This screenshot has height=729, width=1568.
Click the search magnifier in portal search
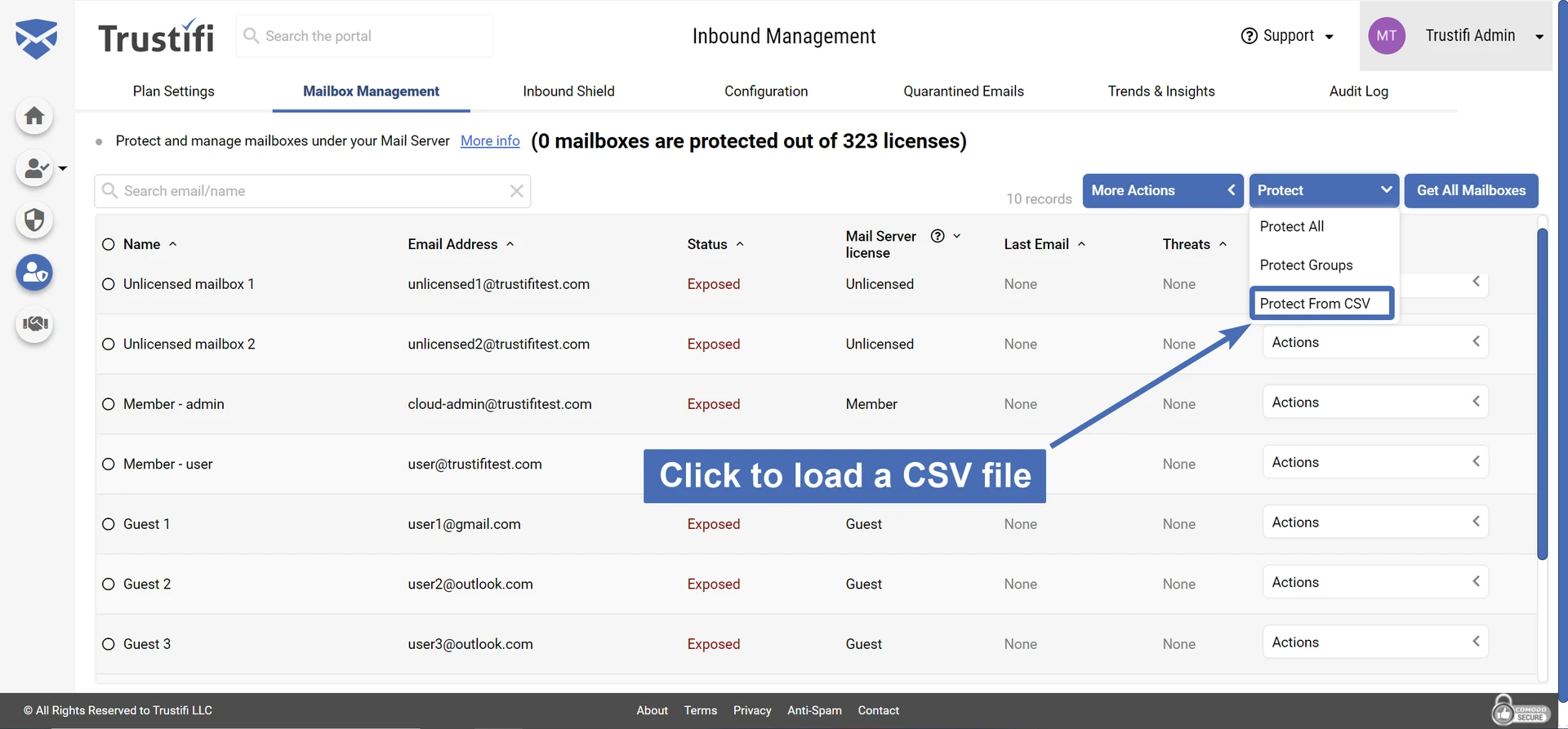pos(252,36)
